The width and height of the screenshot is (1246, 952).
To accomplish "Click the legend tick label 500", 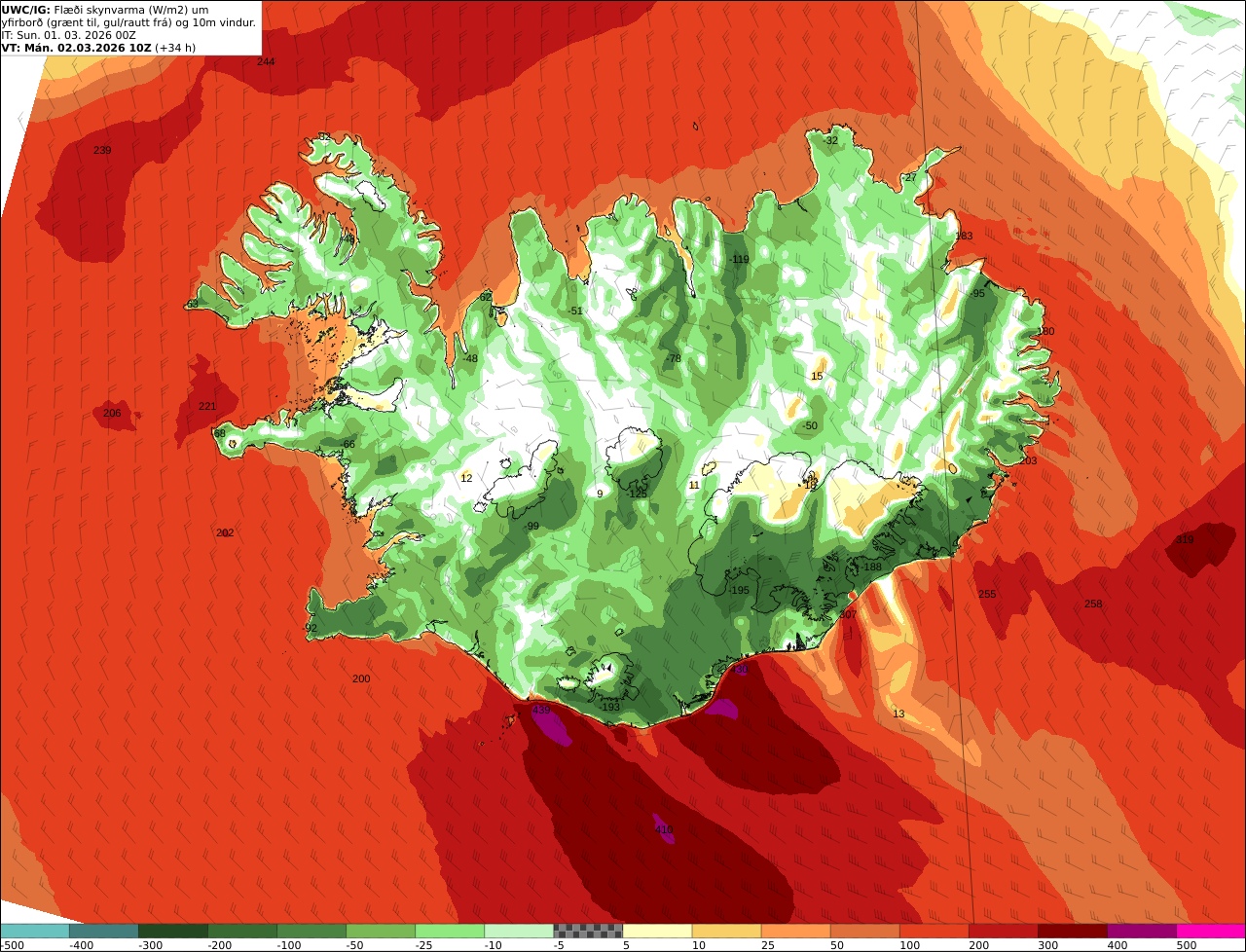I will [x=1186, y=945].
